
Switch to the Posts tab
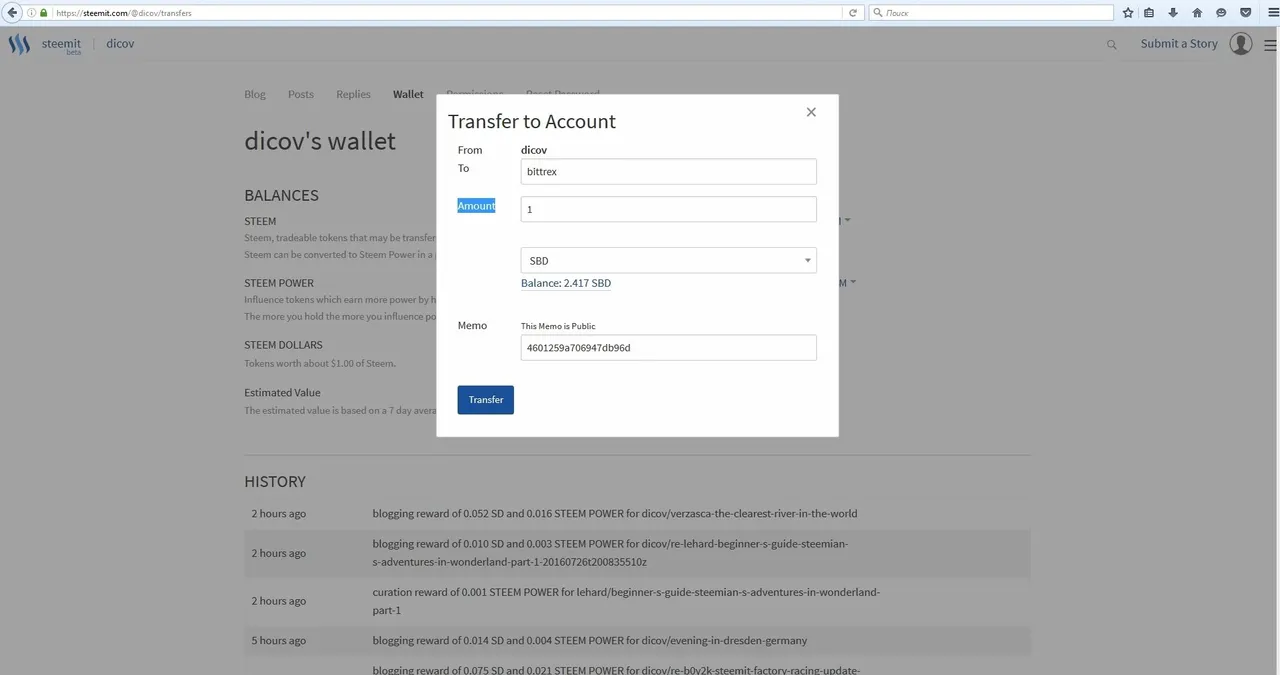coord(301,94)
